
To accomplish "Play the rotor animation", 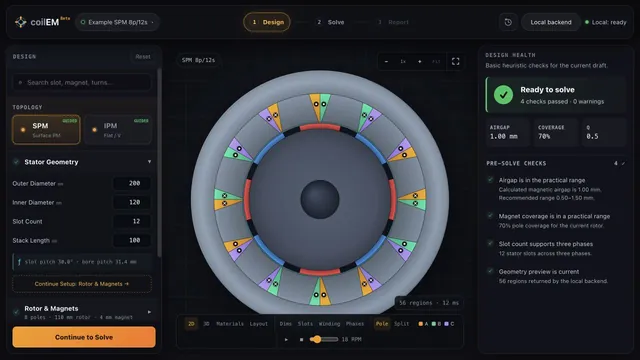I will point(286,339).
